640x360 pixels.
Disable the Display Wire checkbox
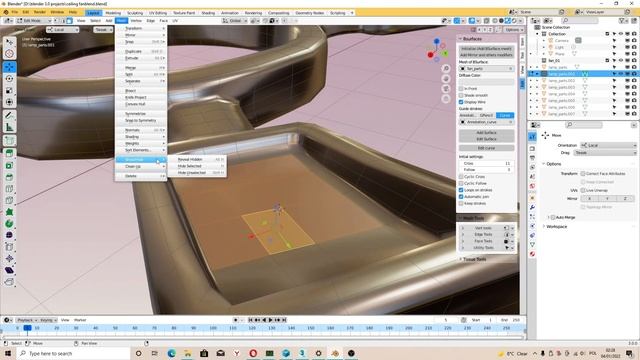[x=461, y=102]
